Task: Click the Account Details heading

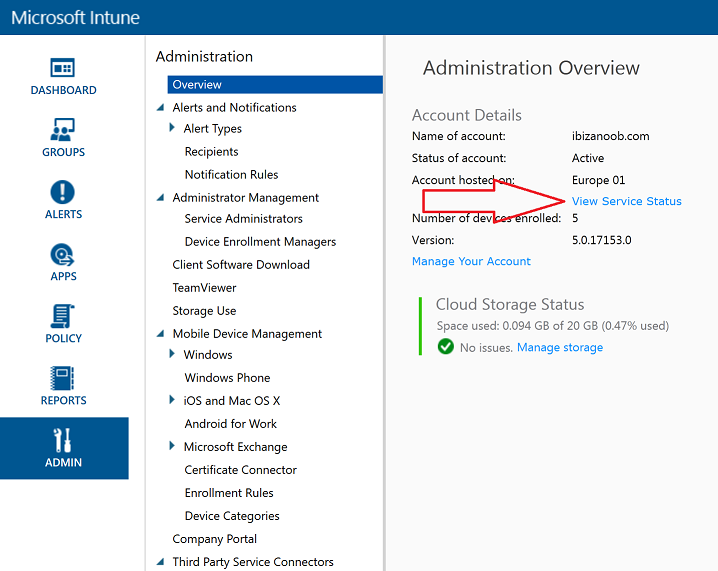Action: click(467, 115)
